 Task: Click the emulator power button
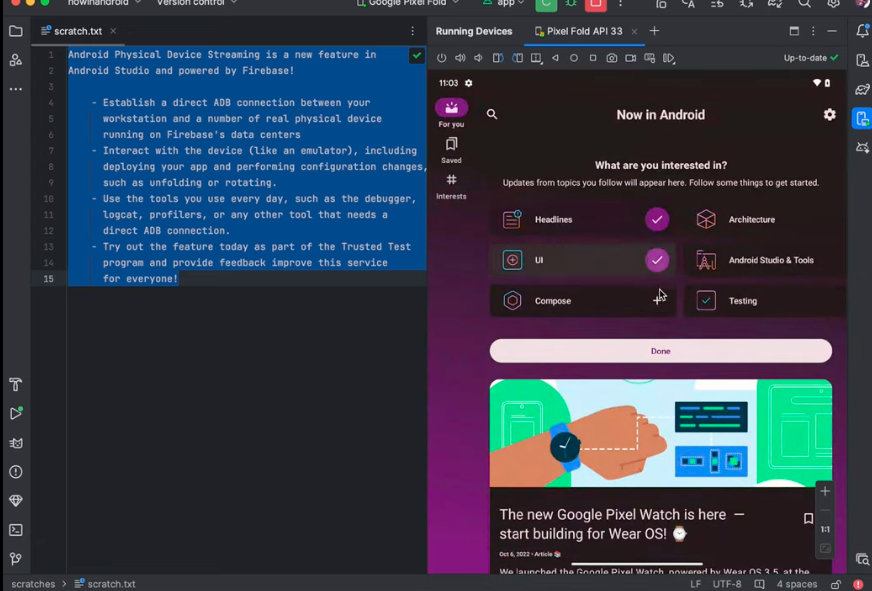(x=442, y=58)
